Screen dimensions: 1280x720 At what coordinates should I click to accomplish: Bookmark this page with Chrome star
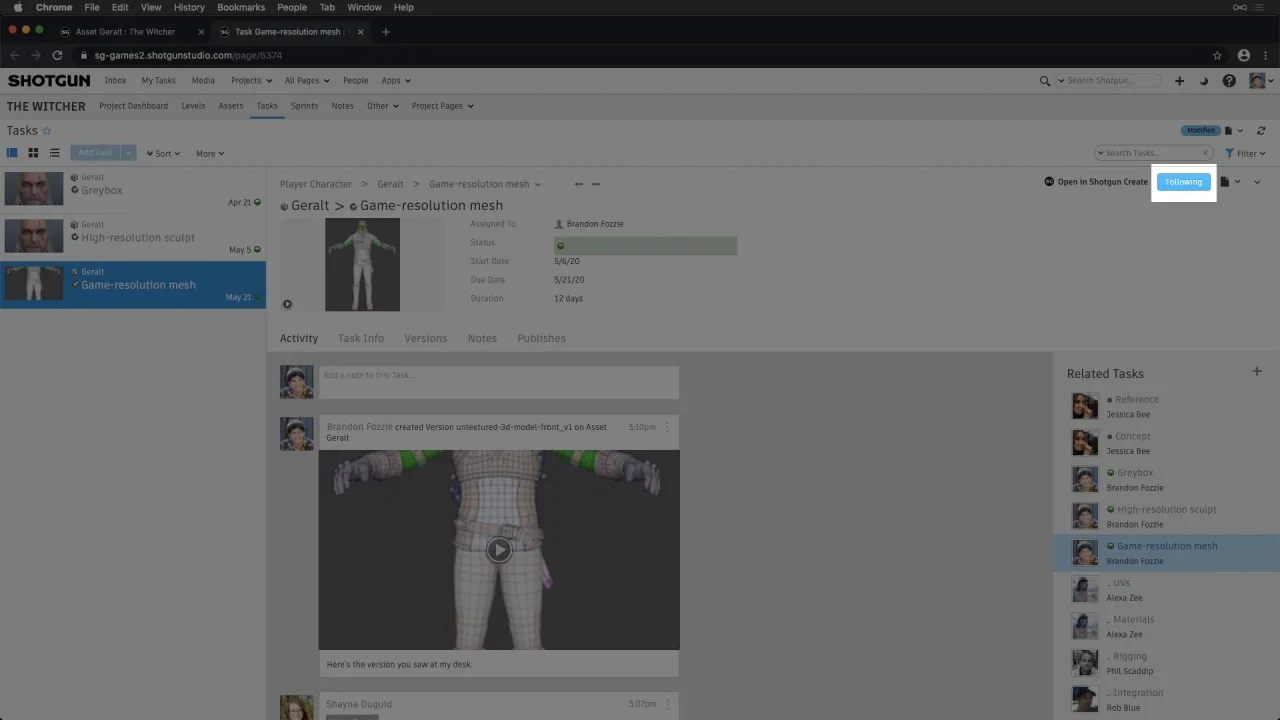(x=1217, y=55)
